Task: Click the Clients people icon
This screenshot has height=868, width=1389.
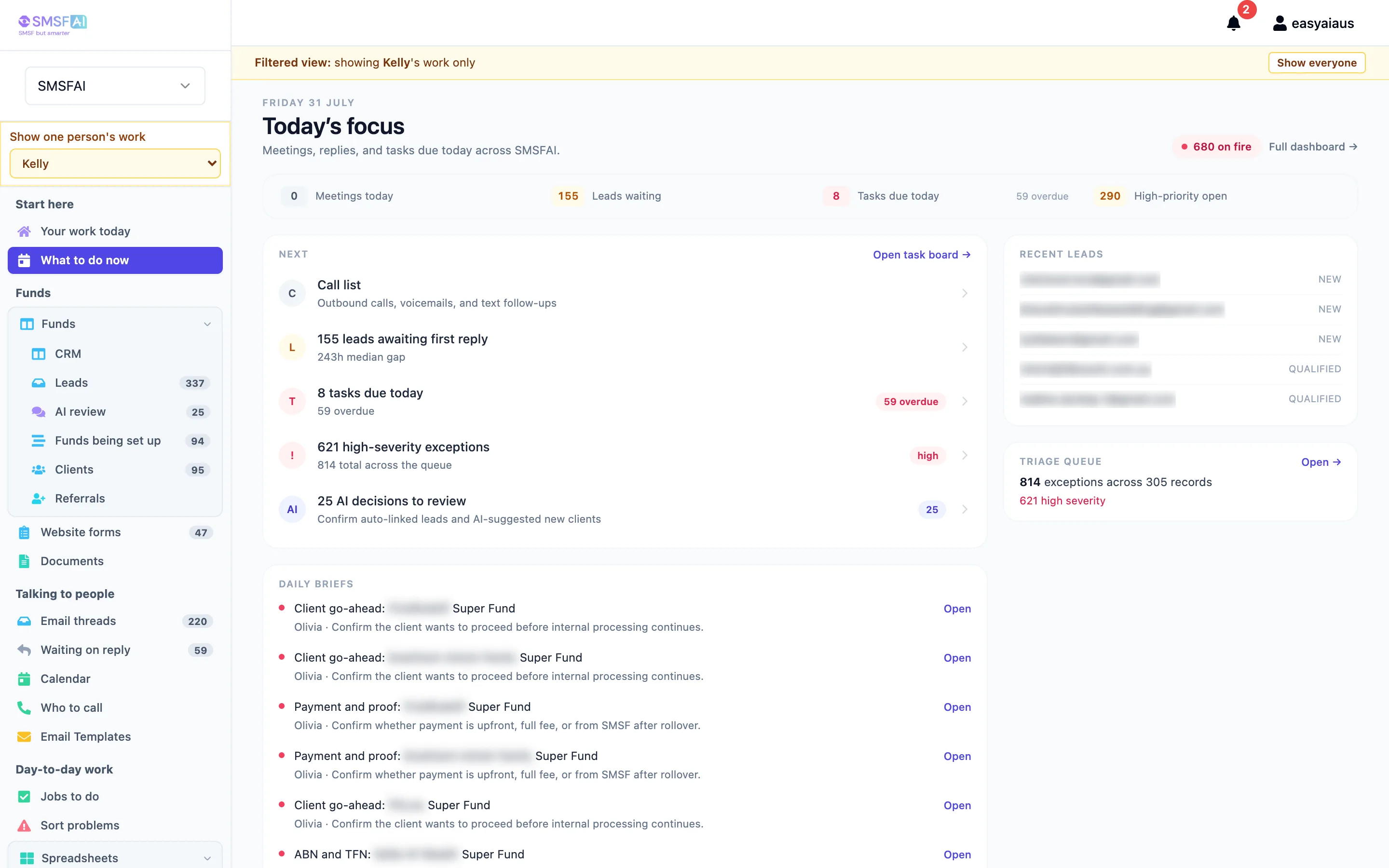Action: point(39,470)
